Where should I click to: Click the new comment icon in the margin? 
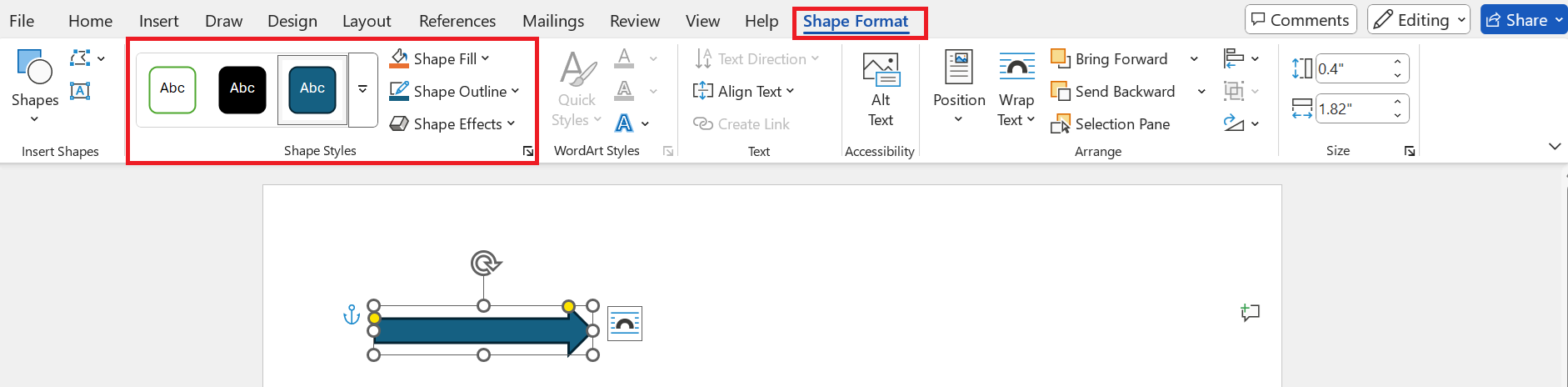(1250, 313)
